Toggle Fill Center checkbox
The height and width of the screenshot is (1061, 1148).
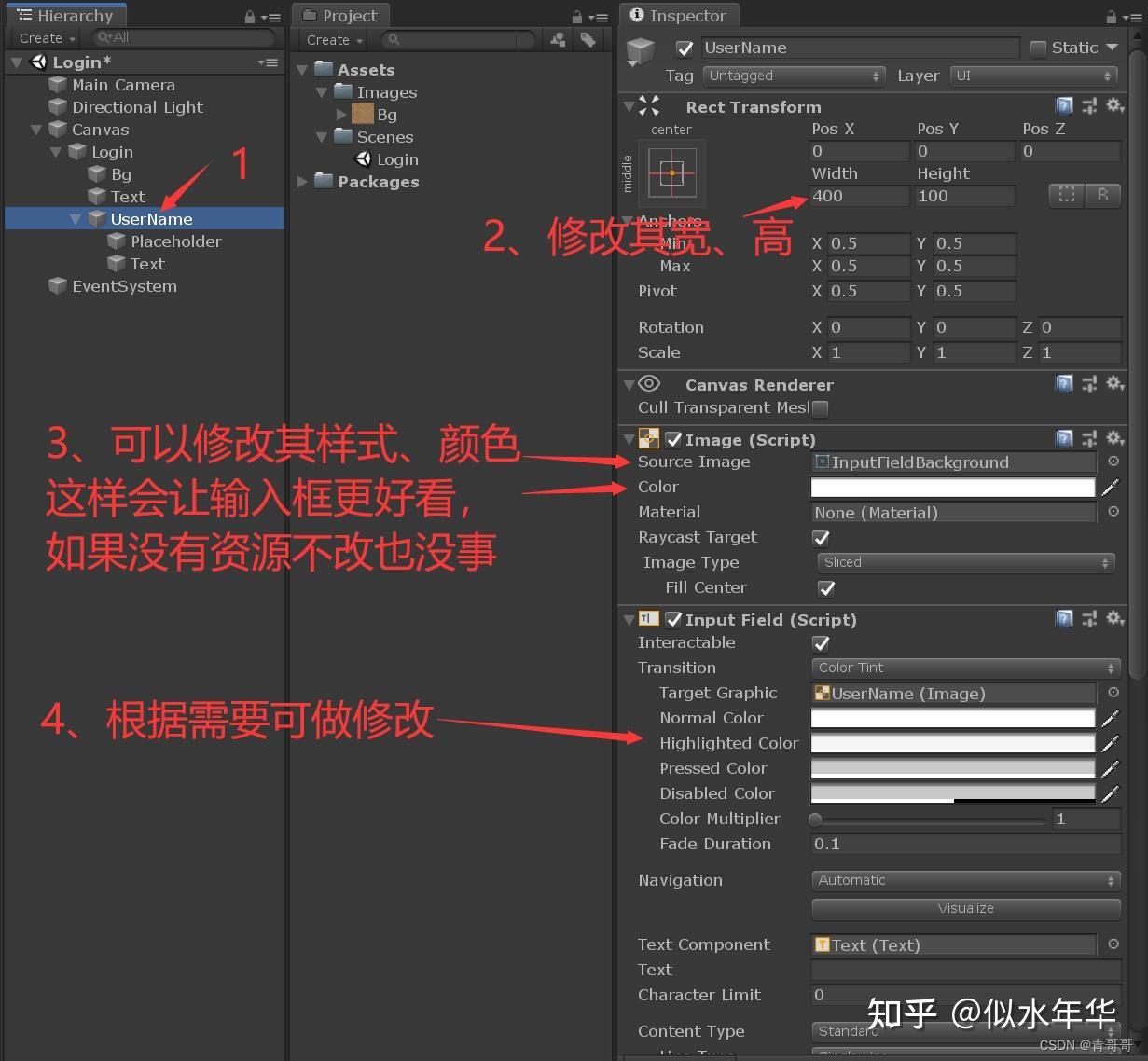(x=826, y=588)
